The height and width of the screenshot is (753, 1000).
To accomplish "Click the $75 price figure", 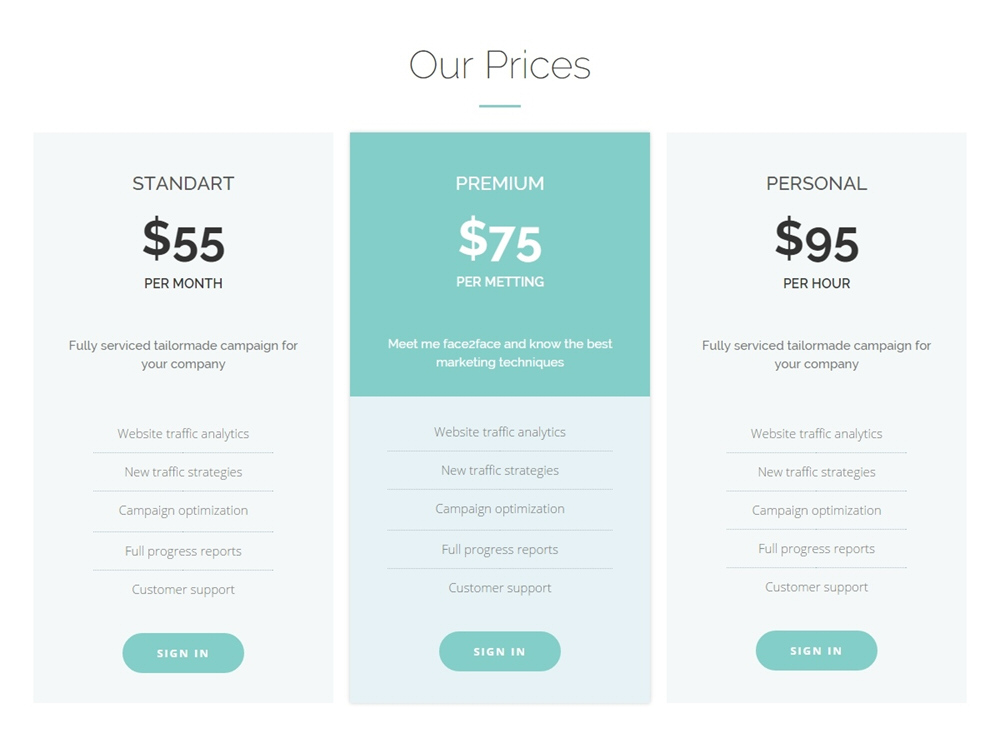I will pos(500,241).
